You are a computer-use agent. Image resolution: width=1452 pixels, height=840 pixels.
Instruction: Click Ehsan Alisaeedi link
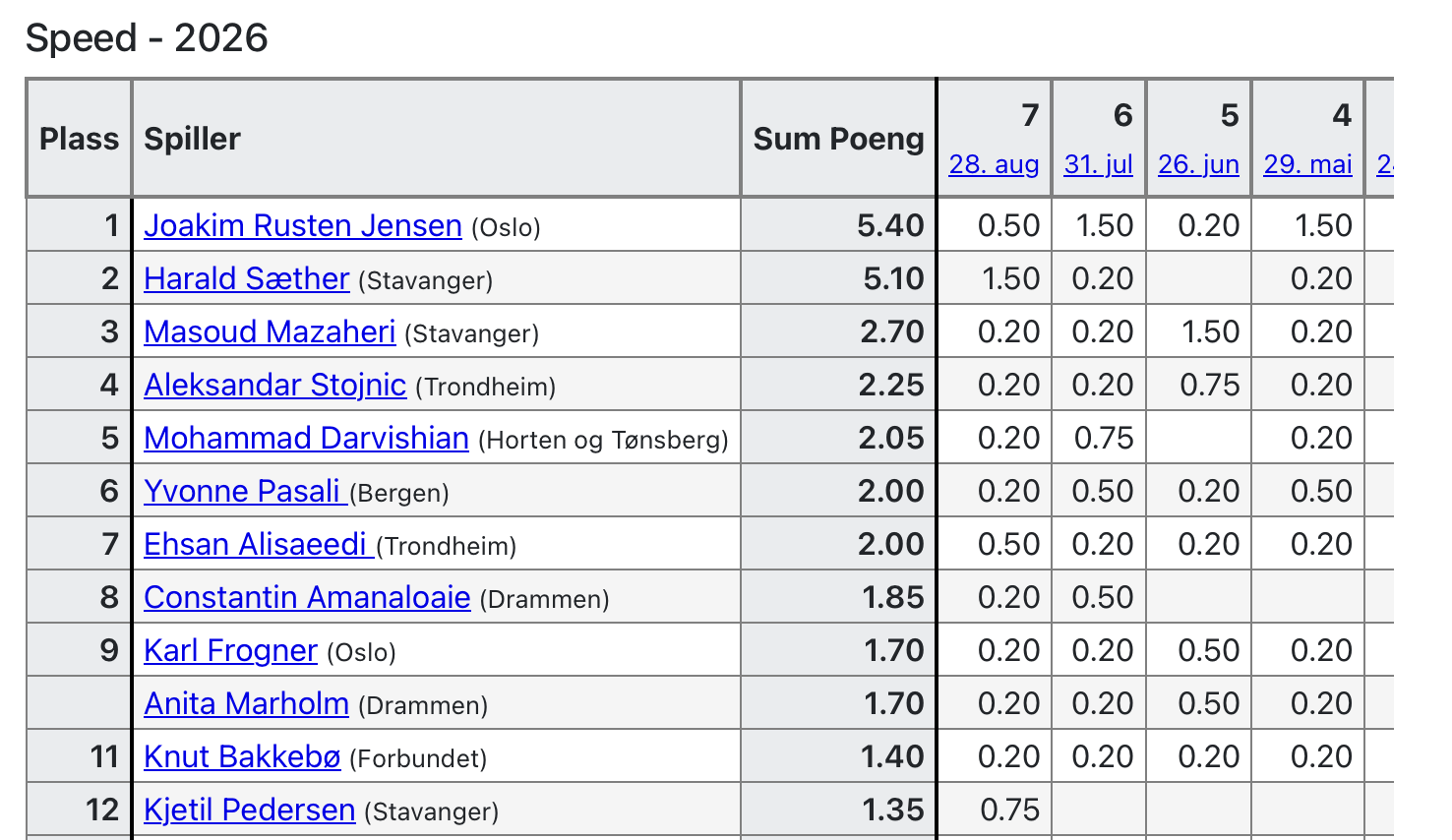[x=259, y=544]
